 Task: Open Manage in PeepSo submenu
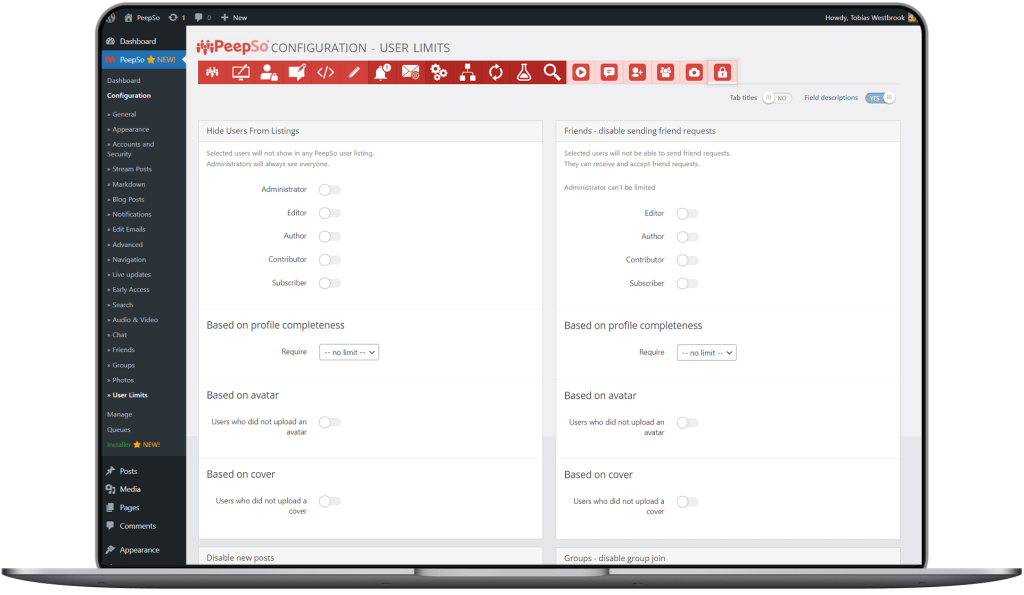(x=120, y=415)
